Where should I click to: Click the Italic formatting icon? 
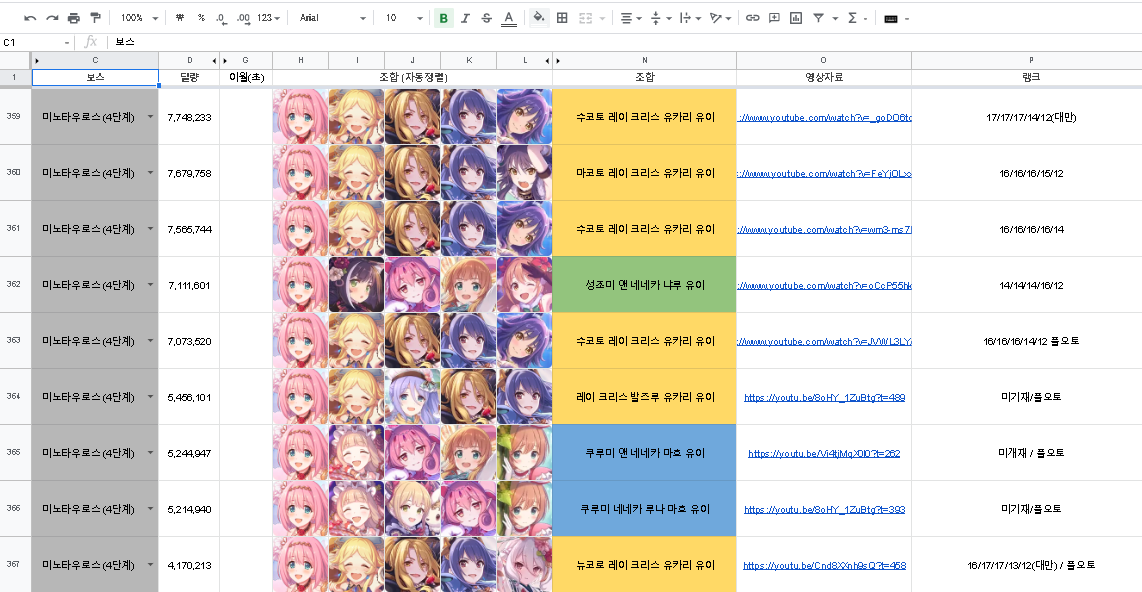(x=465, y=18)
